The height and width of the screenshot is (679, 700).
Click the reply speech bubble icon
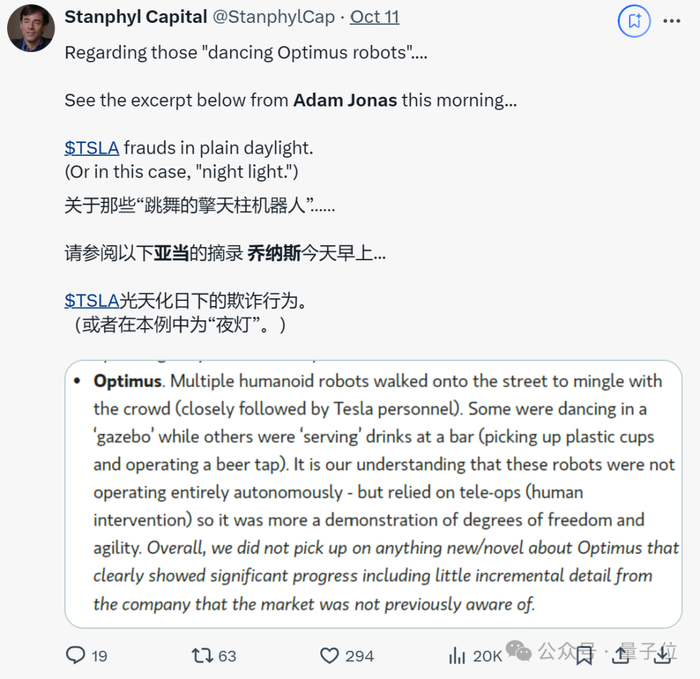point(75,655)
